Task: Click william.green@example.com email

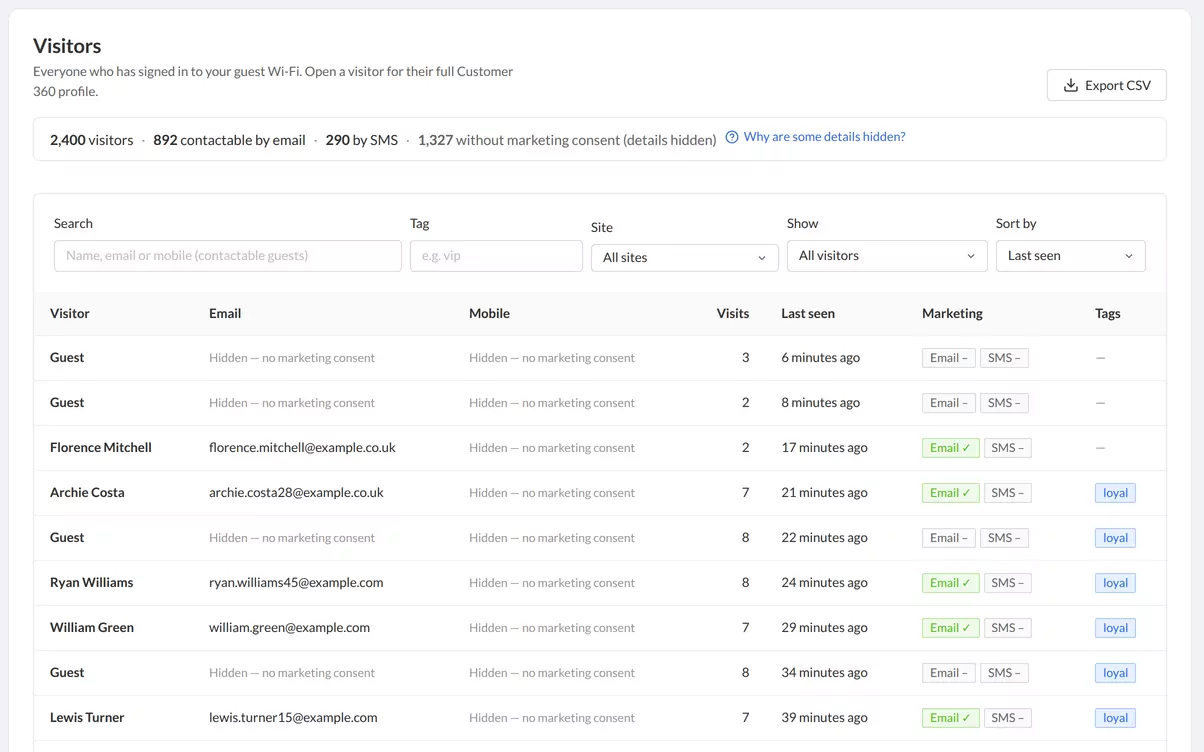Action: 289,627
